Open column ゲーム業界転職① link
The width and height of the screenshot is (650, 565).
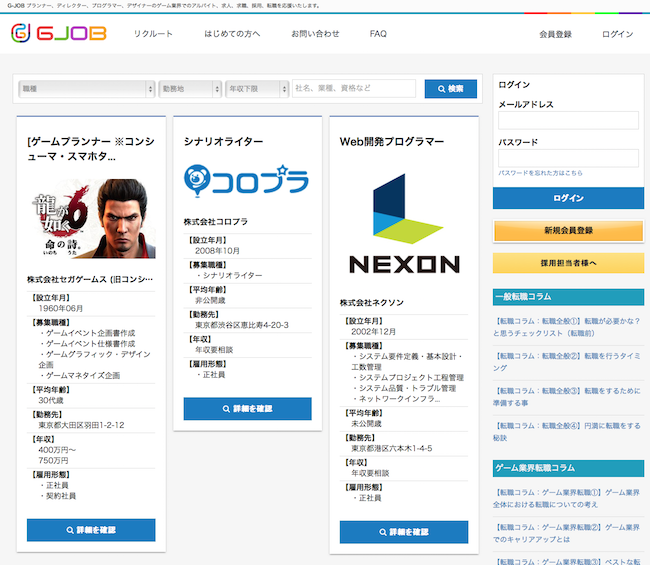(568, 498)
